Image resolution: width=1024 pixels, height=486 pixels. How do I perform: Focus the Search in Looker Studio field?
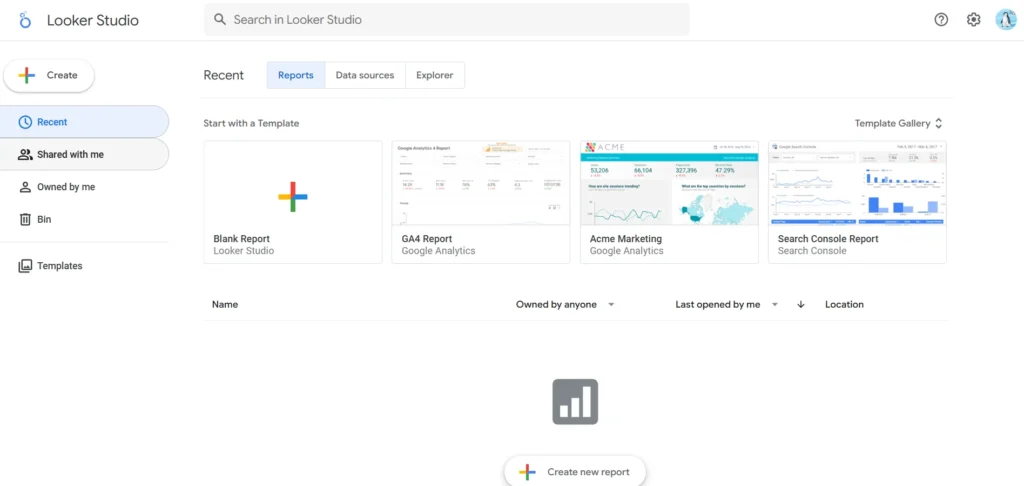[x=447, y=20]
